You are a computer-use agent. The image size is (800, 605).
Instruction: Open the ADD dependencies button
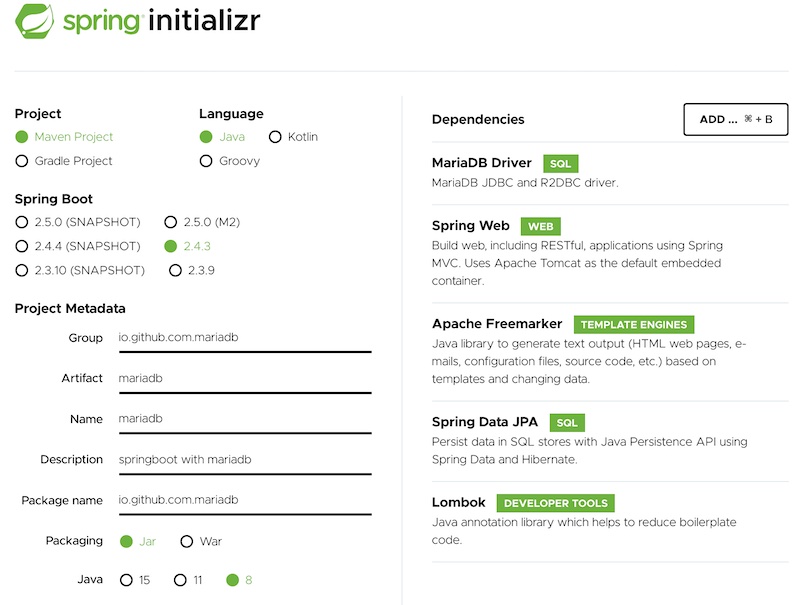[736, 119]
